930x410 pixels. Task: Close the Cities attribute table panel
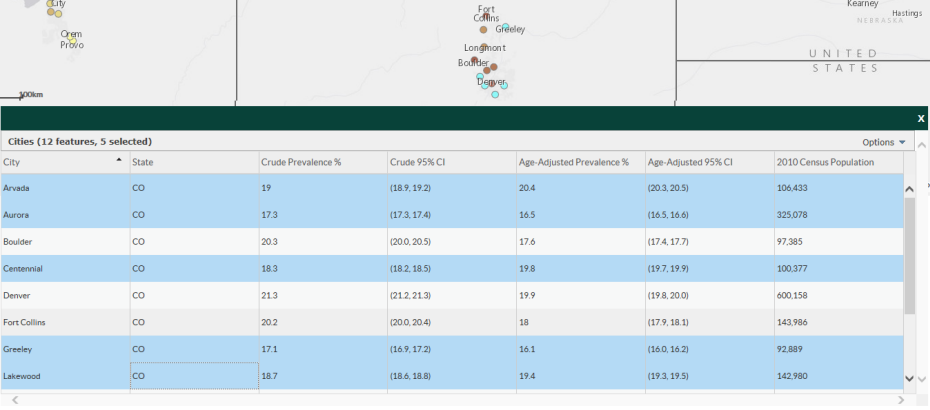(920, 118)
